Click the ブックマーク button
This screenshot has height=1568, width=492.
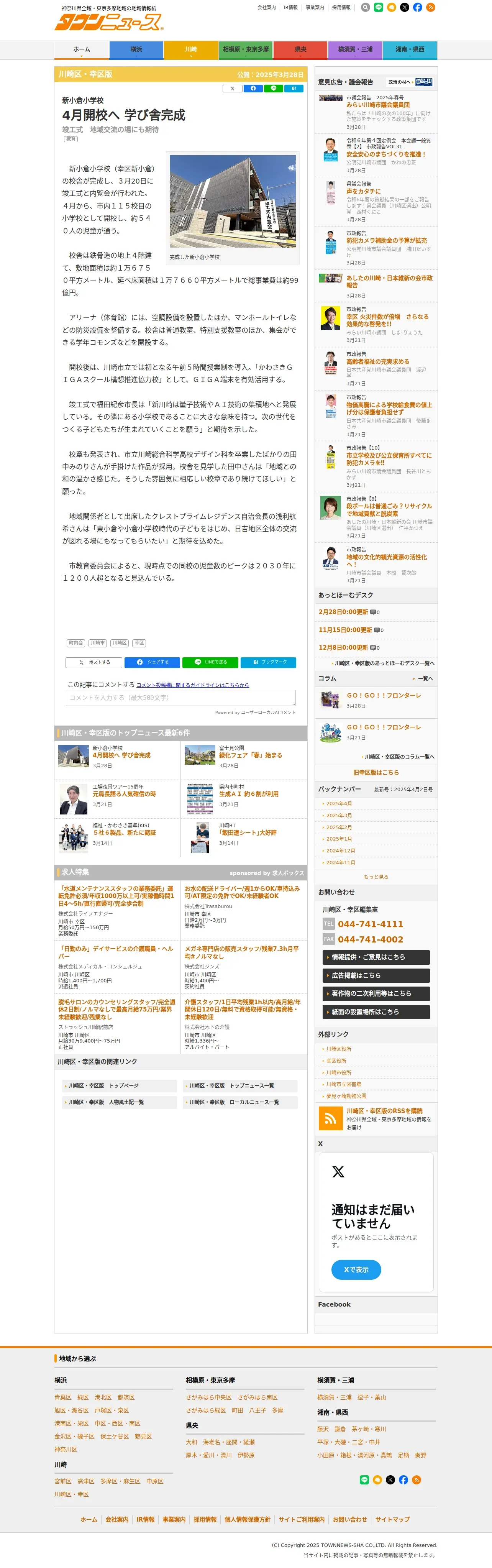click(x=268, y=662)
